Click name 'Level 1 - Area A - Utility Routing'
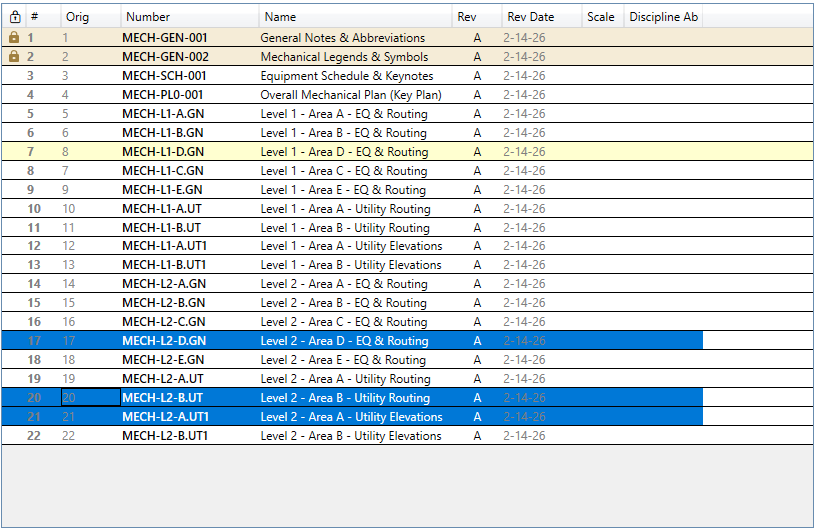 [346, 209]
